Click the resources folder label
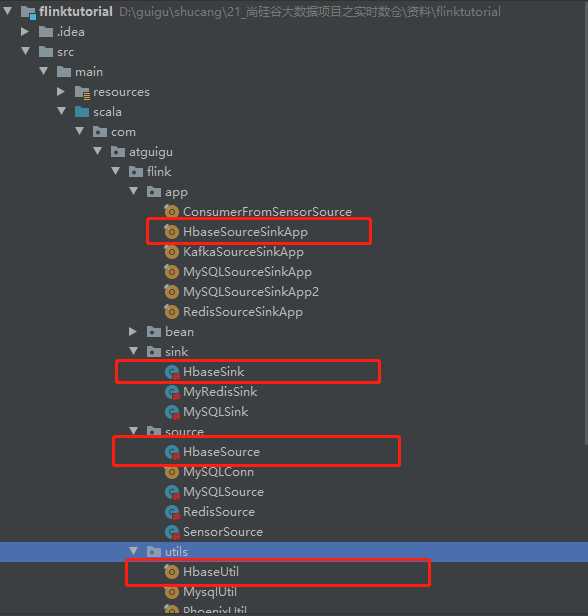Viewport: 588px width, 616px height. [x=122, y=92]
